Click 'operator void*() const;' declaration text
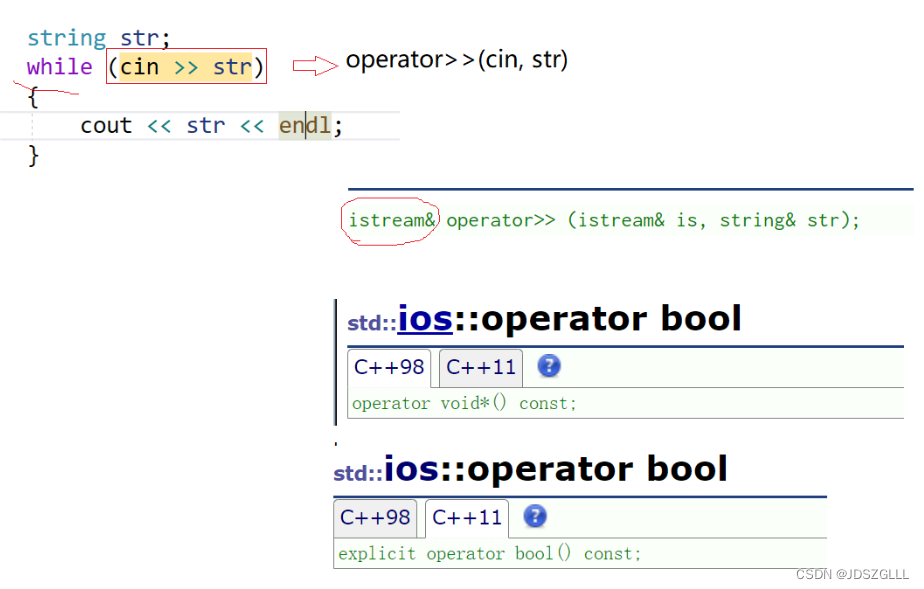Viewport: 924px width, 589px height. click(464, 403)
